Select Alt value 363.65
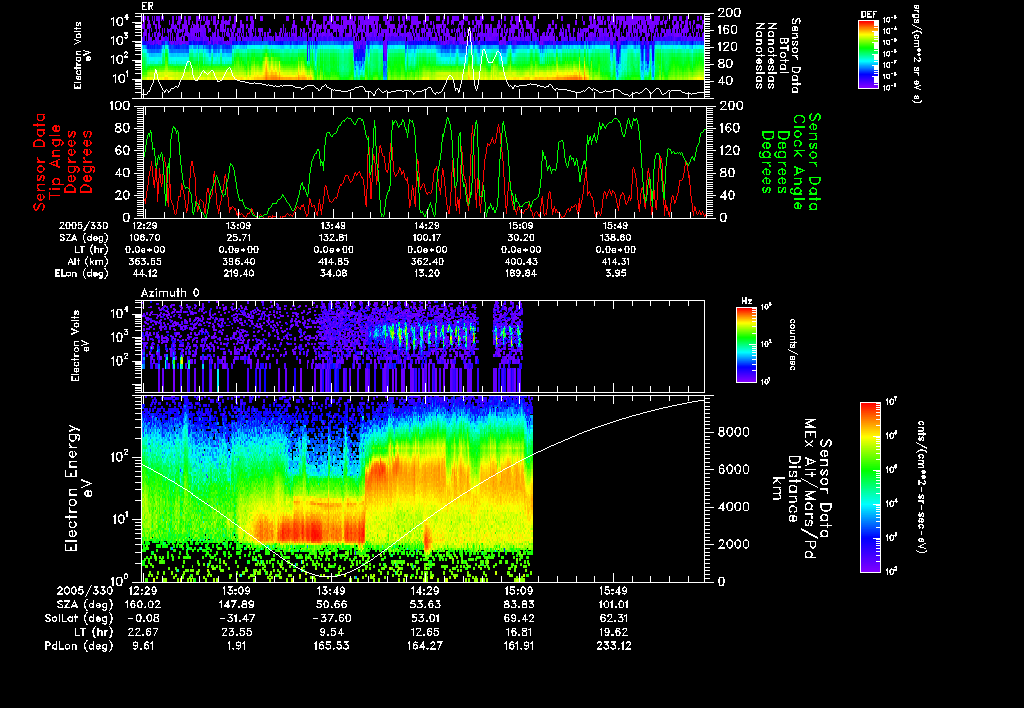1024x708 pixels. point(146,261)
